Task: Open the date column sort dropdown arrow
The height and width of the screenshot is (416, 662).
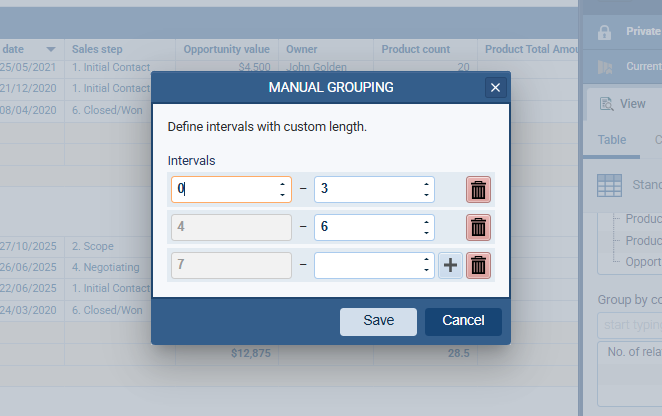Action: pyautogui.click(x=50, y=49)
